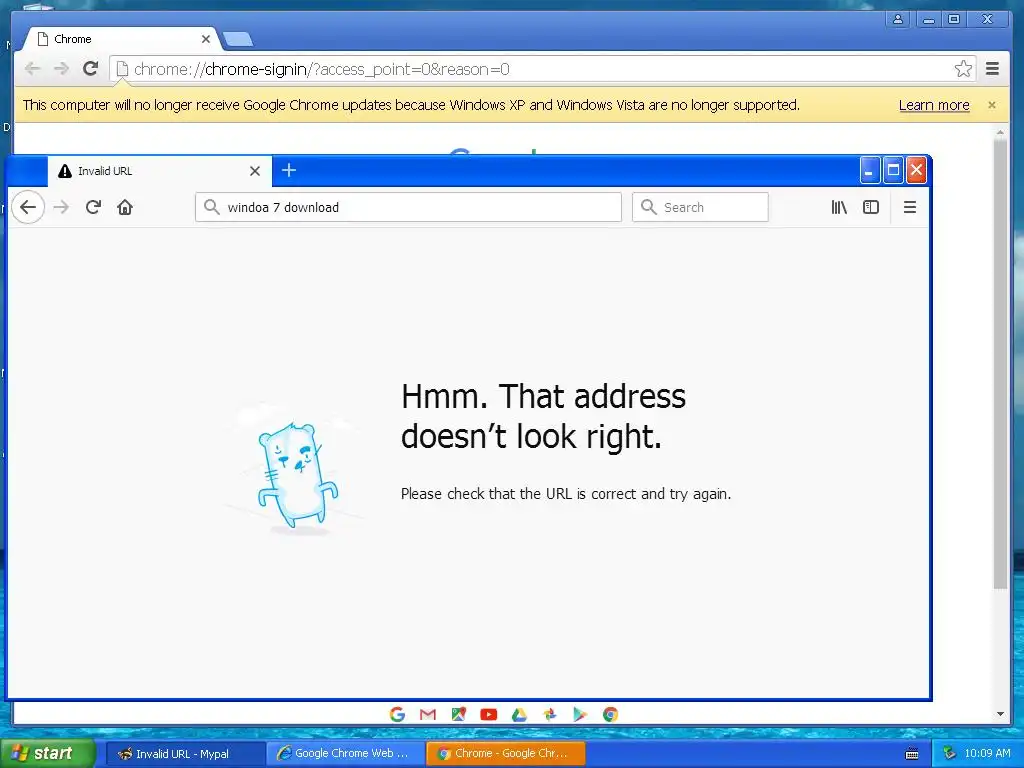The height and width of the screenshot is (768, 1024).
Task: Click the Chrome back arrow
Action: 32,69
